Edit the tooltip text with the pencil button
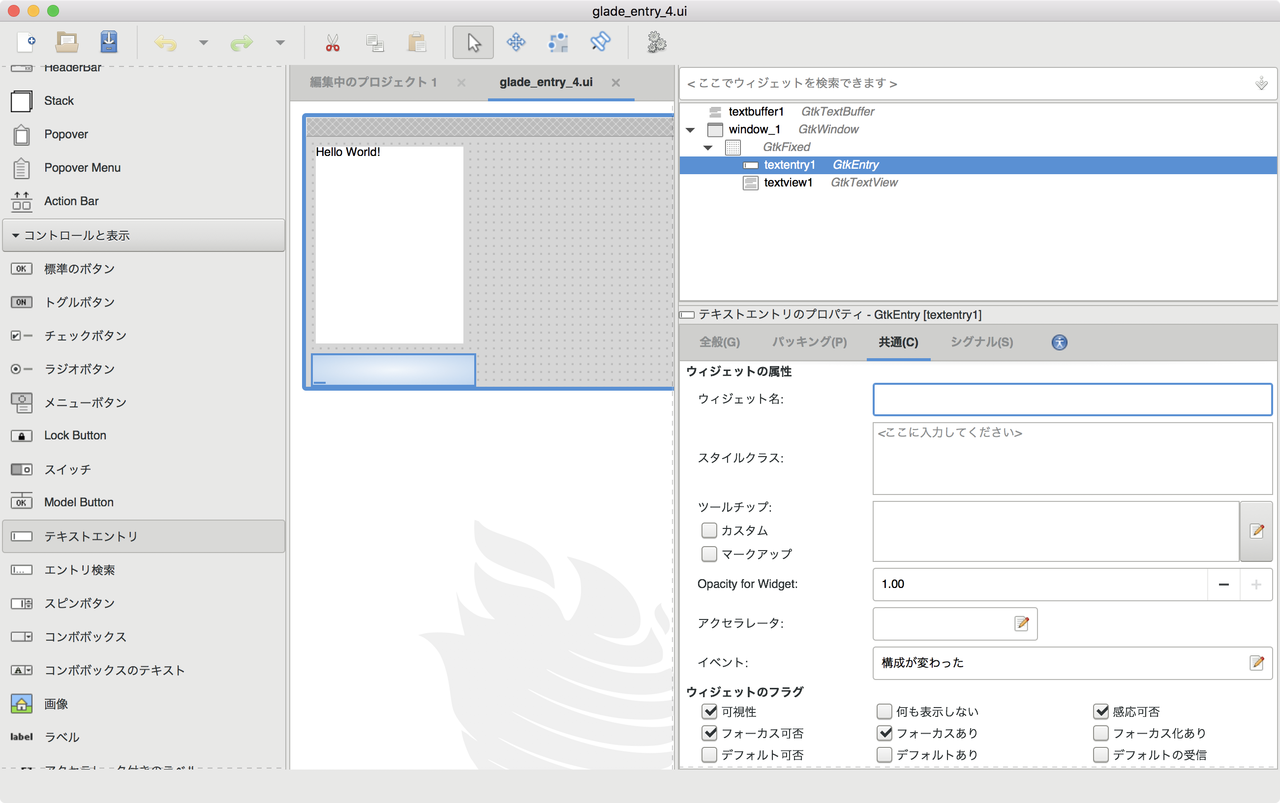The image size is (1280, 803). (x=1255, y=531)
